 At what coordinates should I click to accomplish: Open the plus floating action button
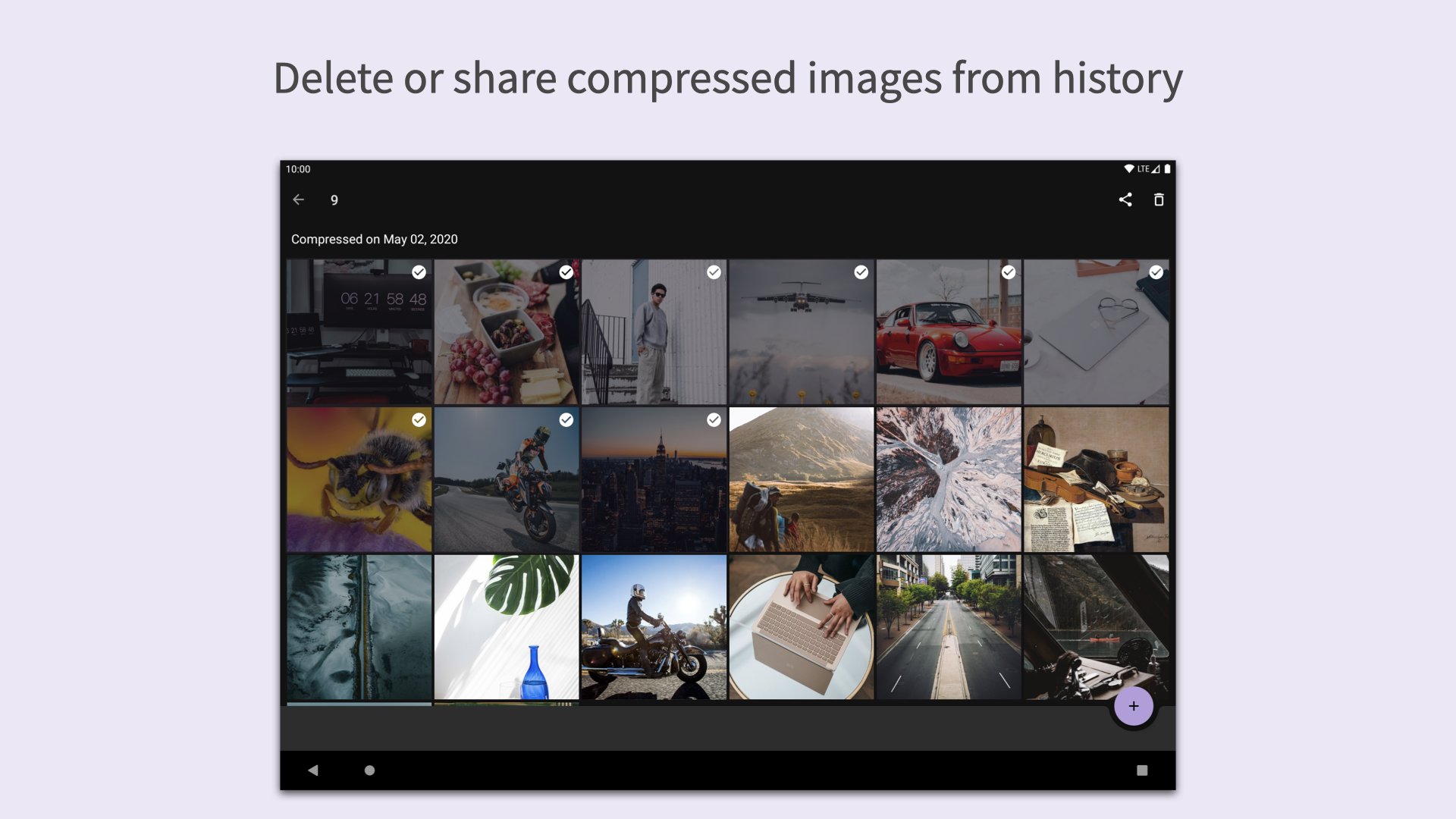click(x=1133, y=706)
